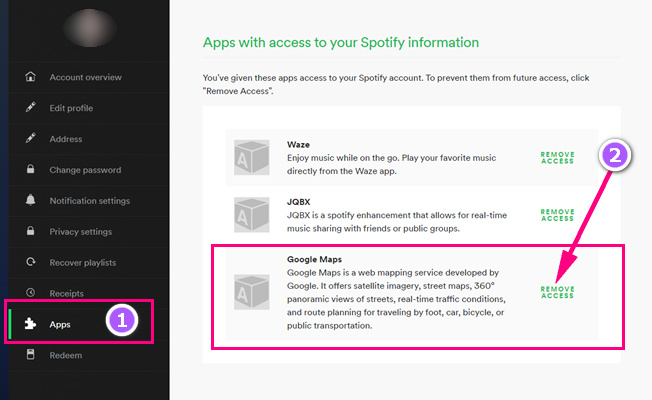Screen dimensions: 652x400
Task: Click the refresh icon beside Recover playlists
Action: pyautogui.click(x=30, y=263)
